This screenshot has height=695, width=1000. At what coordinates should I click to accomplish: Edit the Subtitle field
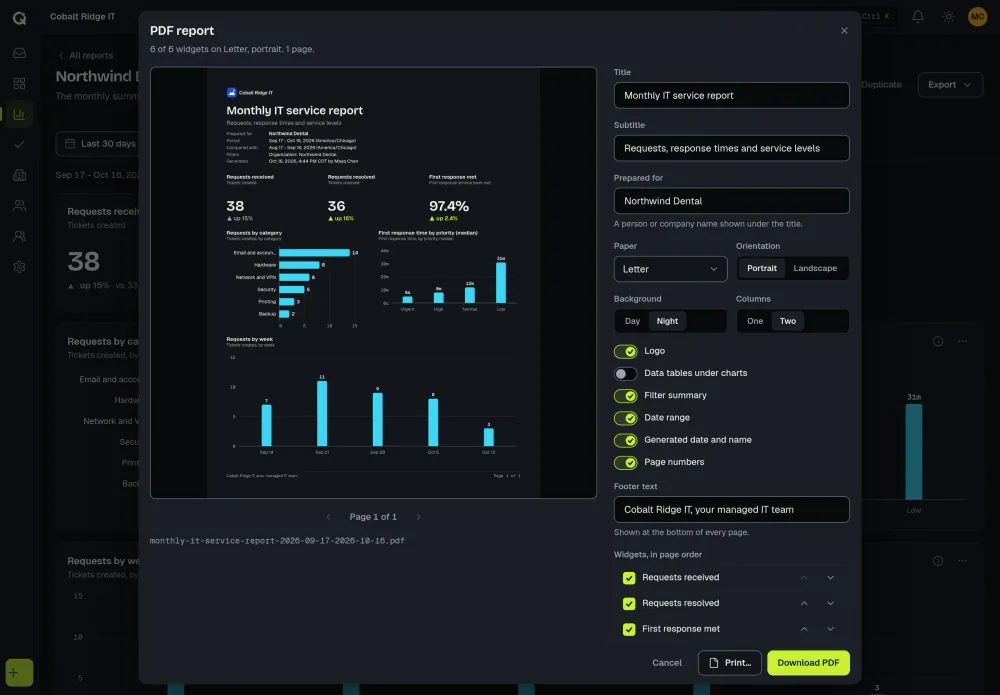pos(732,149)
